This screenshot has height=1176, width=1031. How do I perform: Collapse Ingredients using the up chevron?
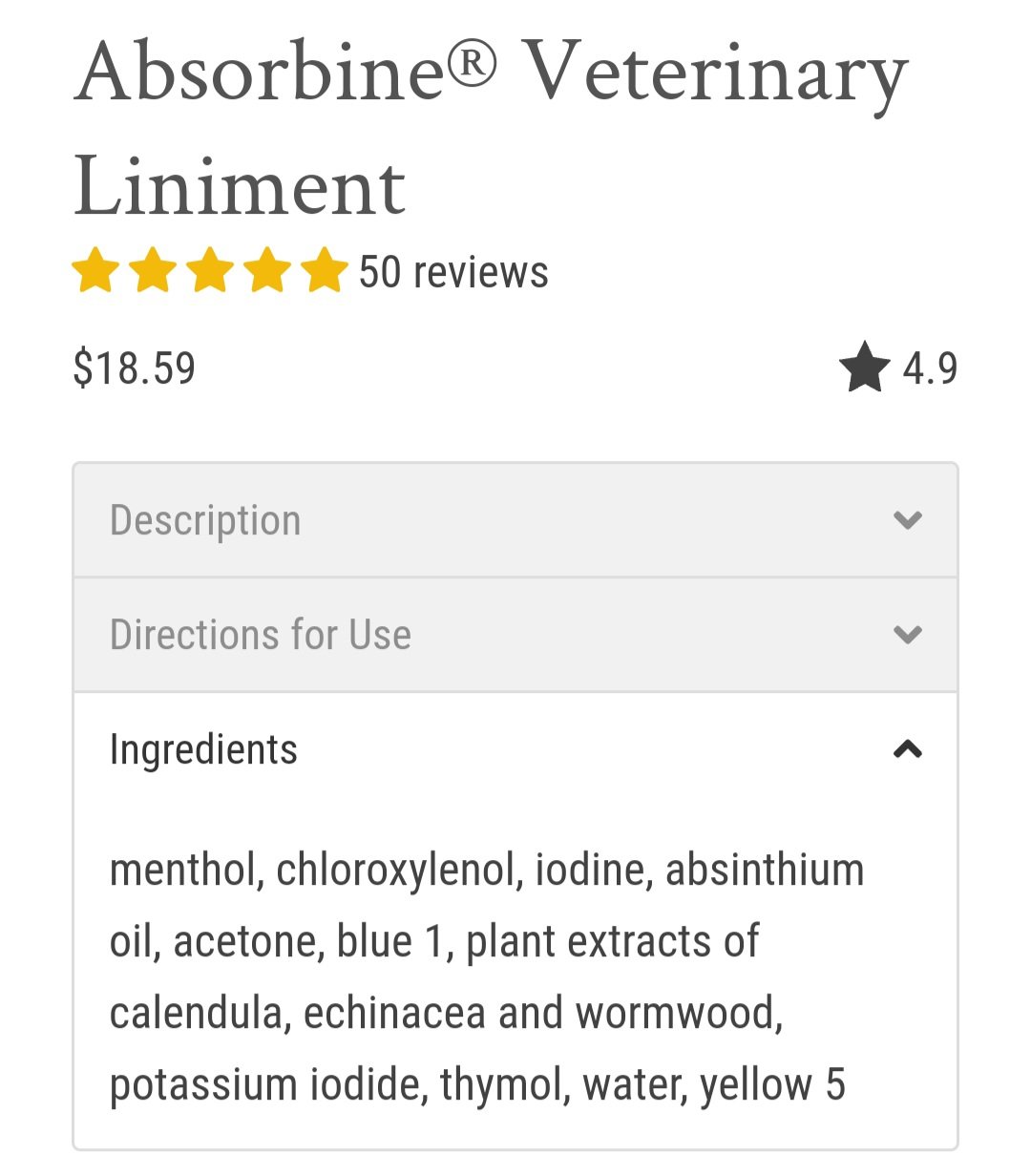click(x=908, y=749)
